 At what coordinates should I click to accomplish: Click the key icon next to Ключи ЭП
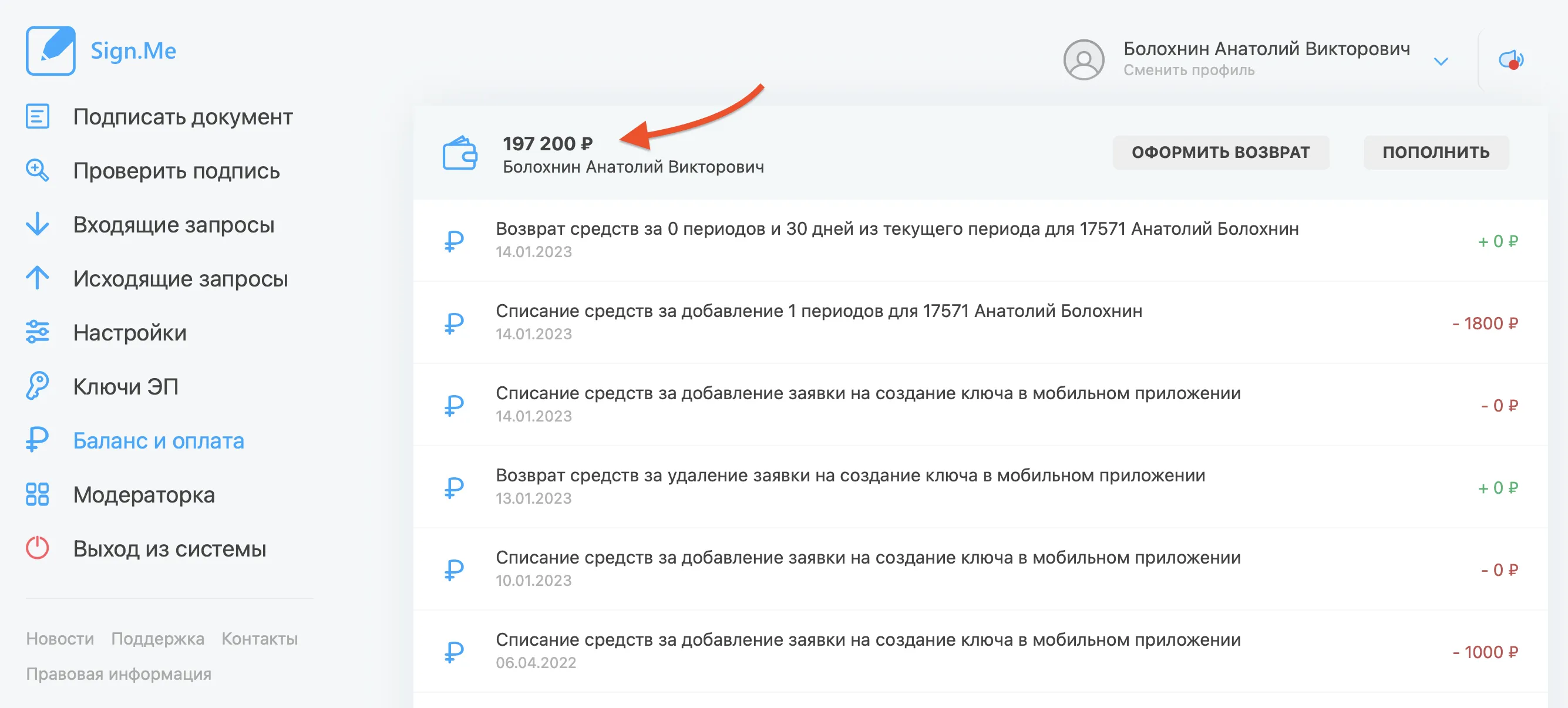[37, 386]
